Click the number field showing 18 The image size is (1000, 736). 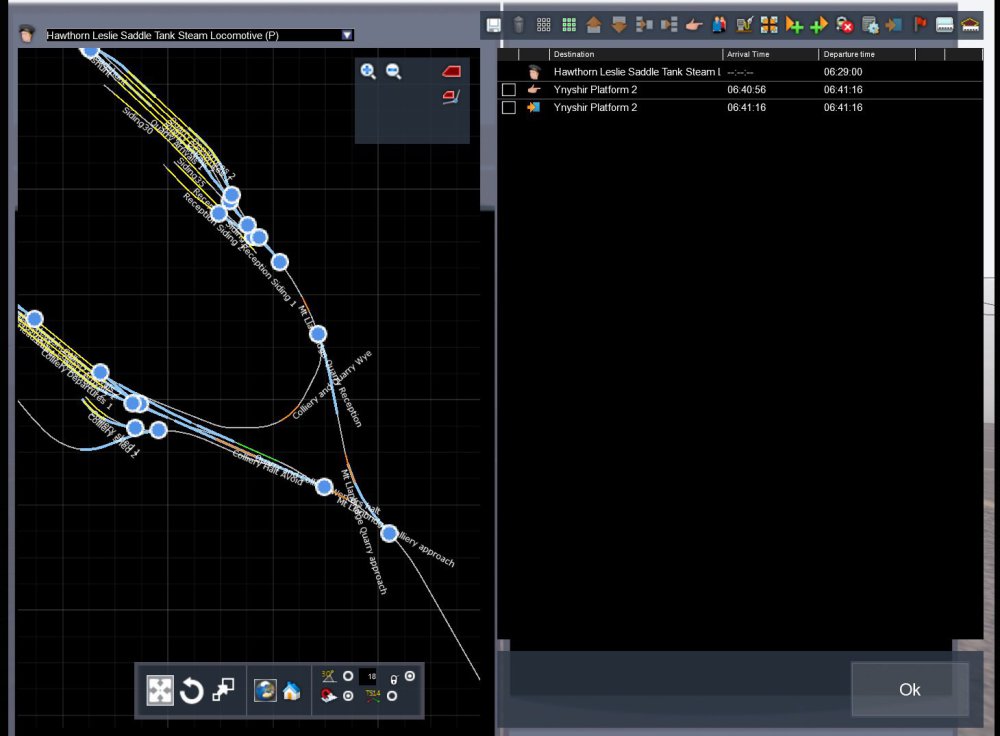click(x=371, y=677)
